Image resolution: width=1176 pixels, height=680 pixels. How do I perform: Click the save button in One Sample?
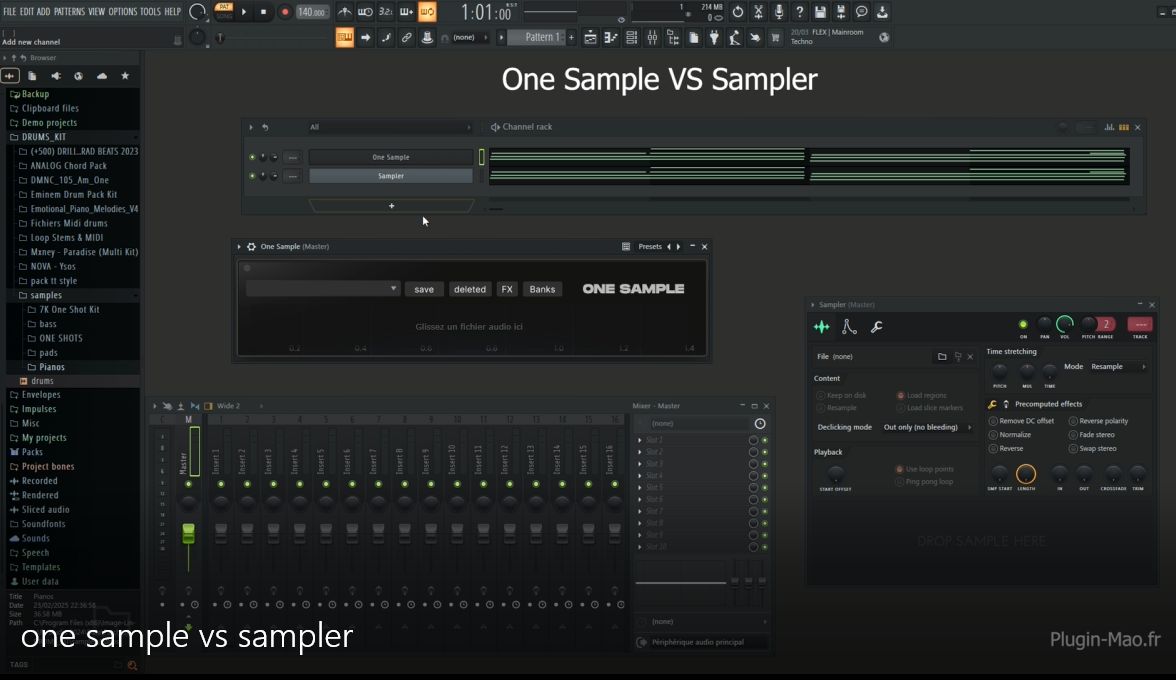tap(424, 289)
